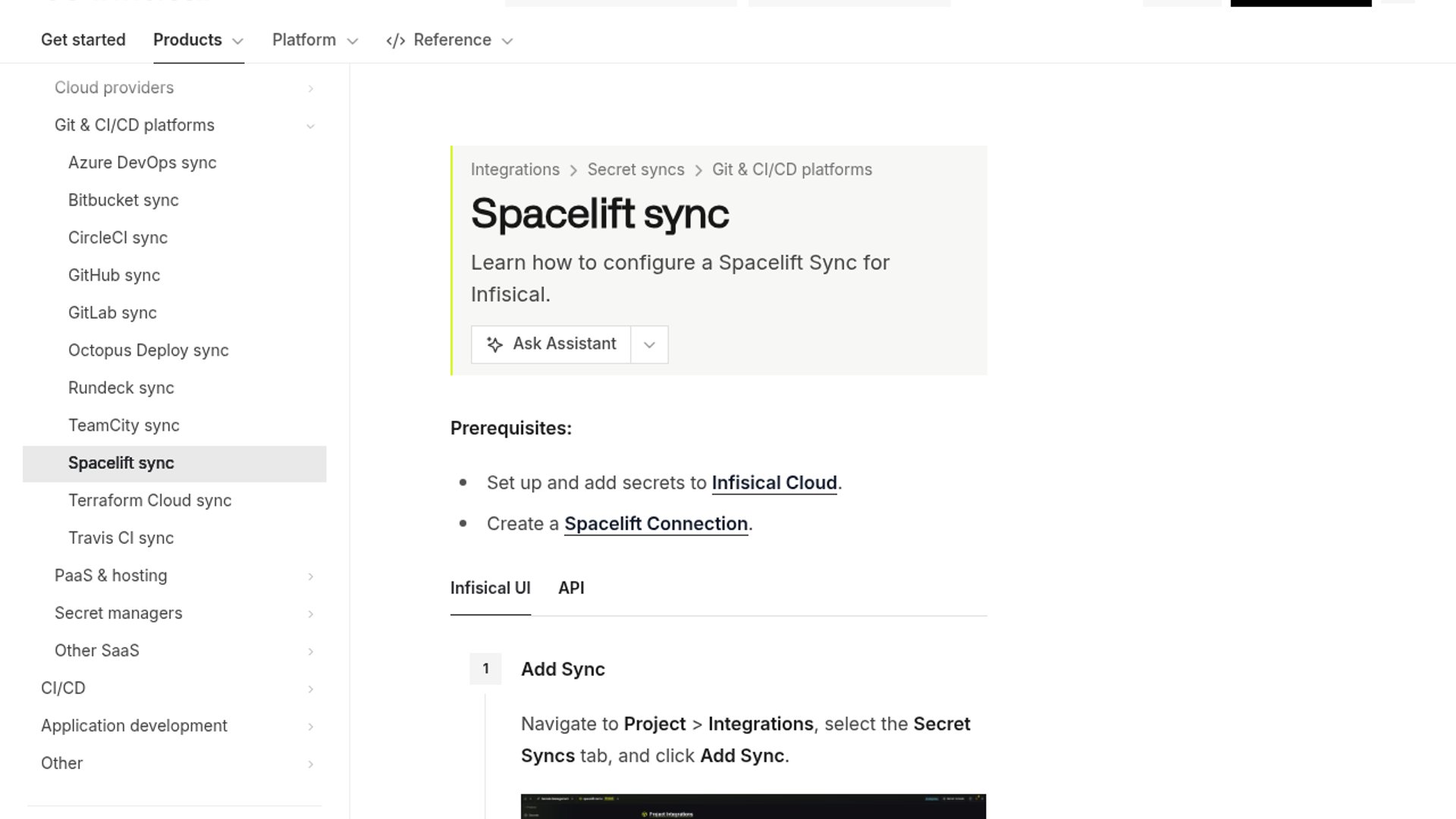
Task: Expand the Application development arrow
Action: [x=310, y=726]
